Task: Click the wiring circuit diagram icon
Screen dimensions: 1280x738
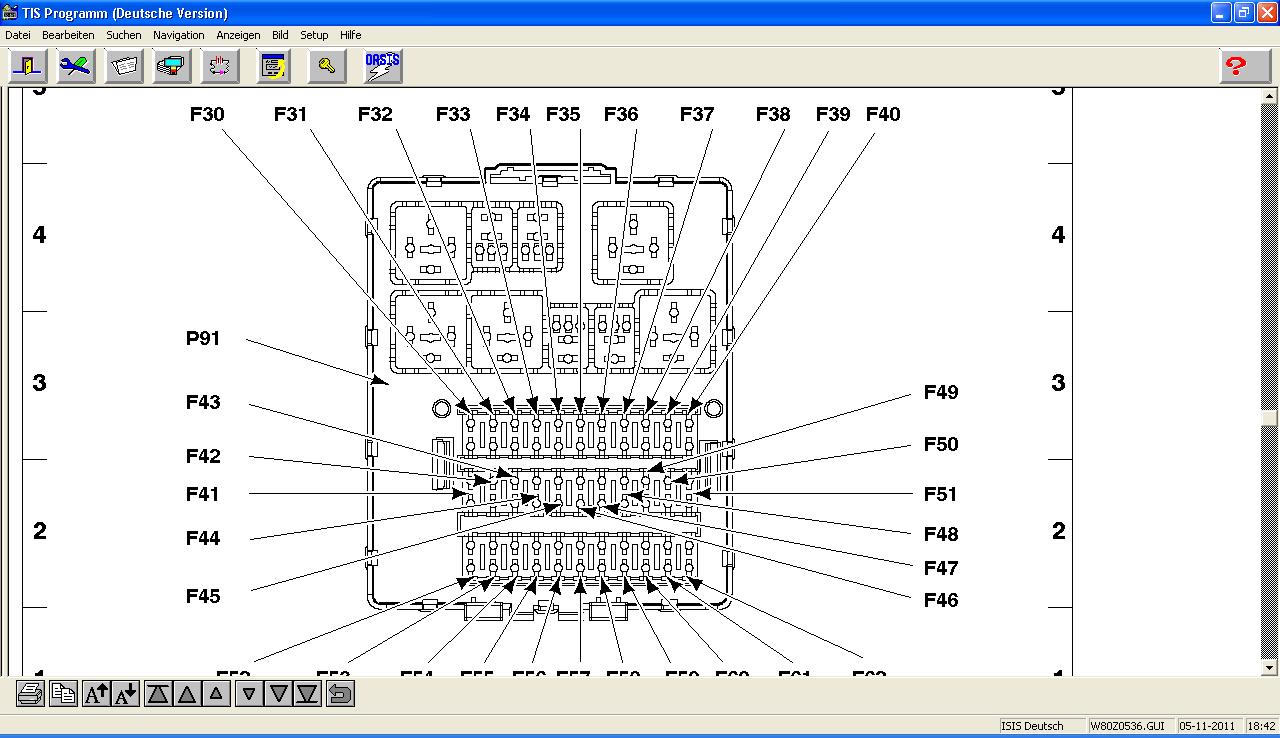Action: point(221,66)
